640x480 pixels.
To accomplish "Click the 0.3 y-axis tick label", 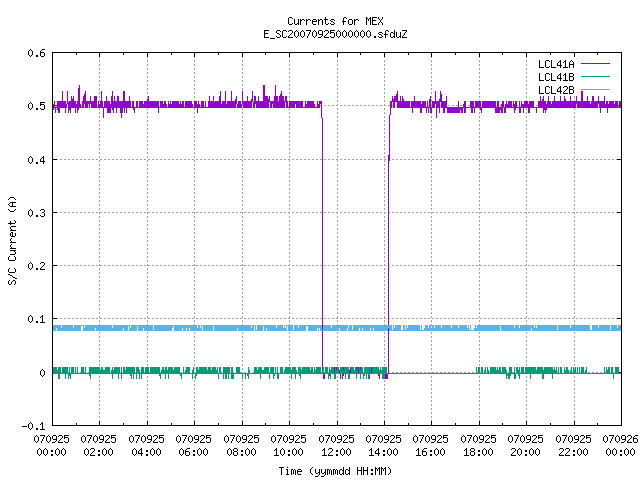I will point(36,213).
